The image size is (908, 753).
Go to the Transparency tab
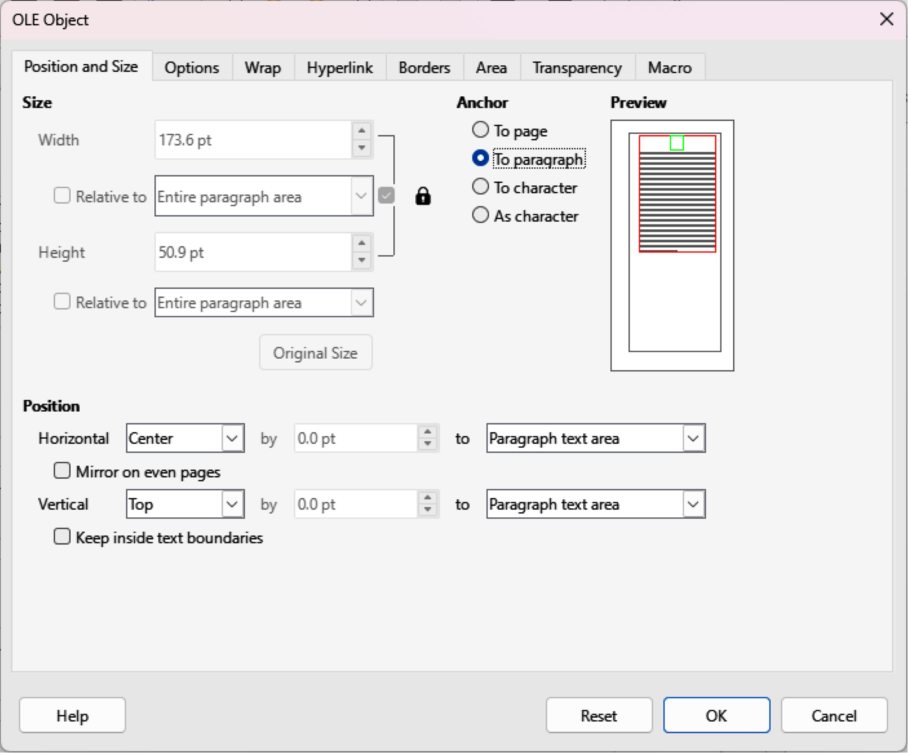pos(577,68)
